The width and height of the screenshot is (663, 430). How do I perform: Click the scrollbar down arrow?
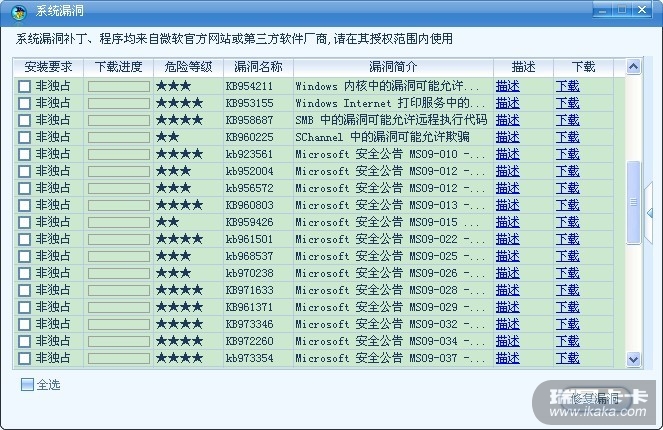point(633,359)
